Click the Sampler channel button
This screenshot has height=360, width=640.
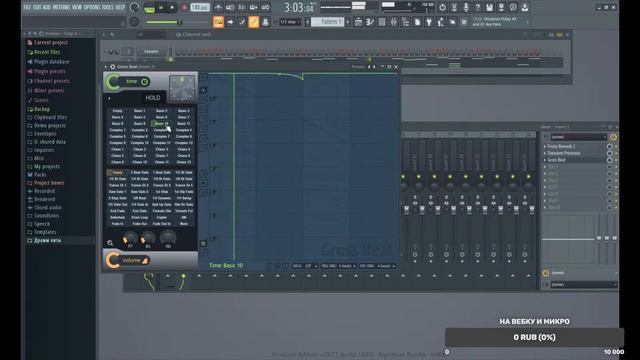(151, 51)
